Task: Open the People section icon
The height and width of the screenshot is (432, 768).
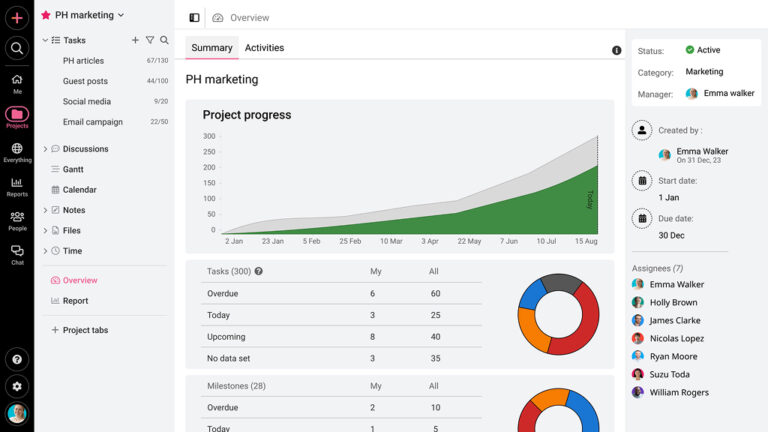Action: 17,219
